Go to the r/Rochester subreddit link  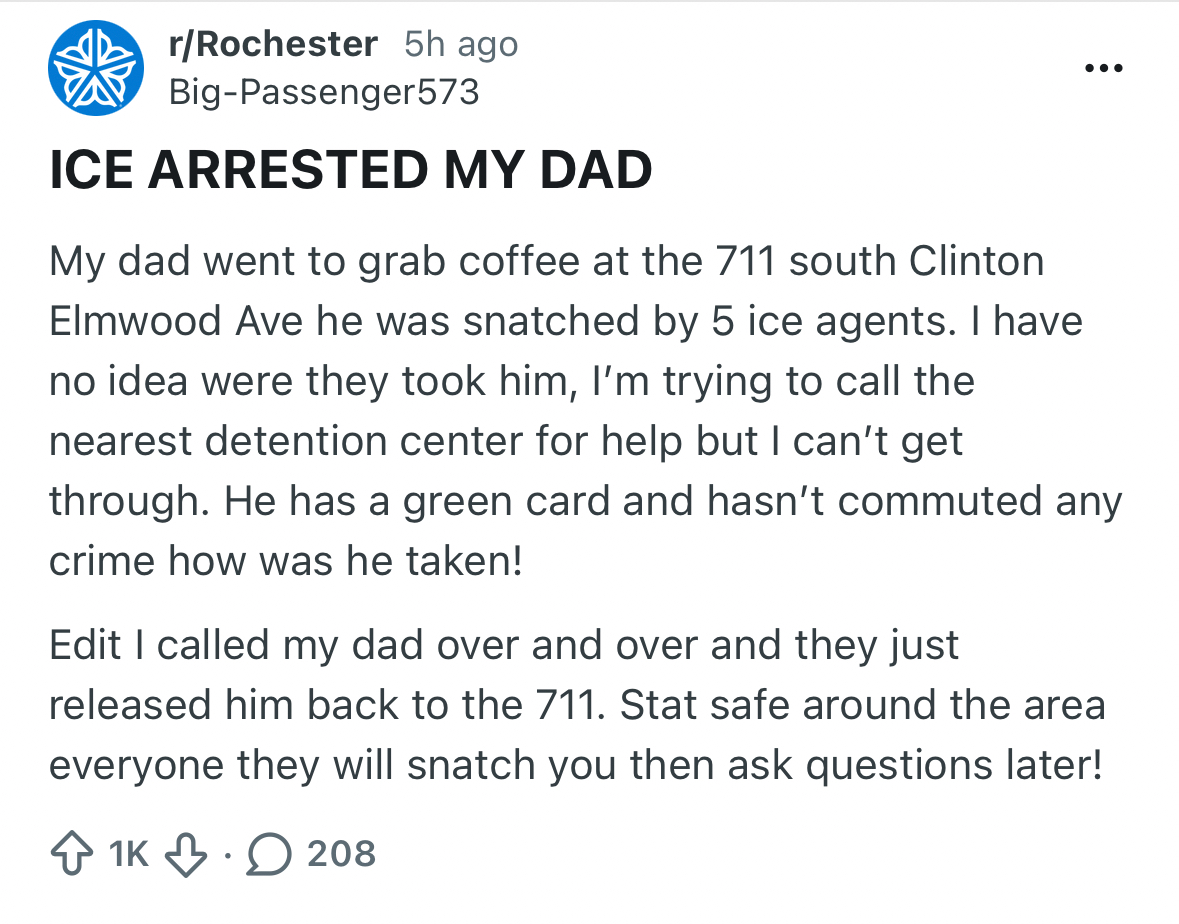pos(274,44)
